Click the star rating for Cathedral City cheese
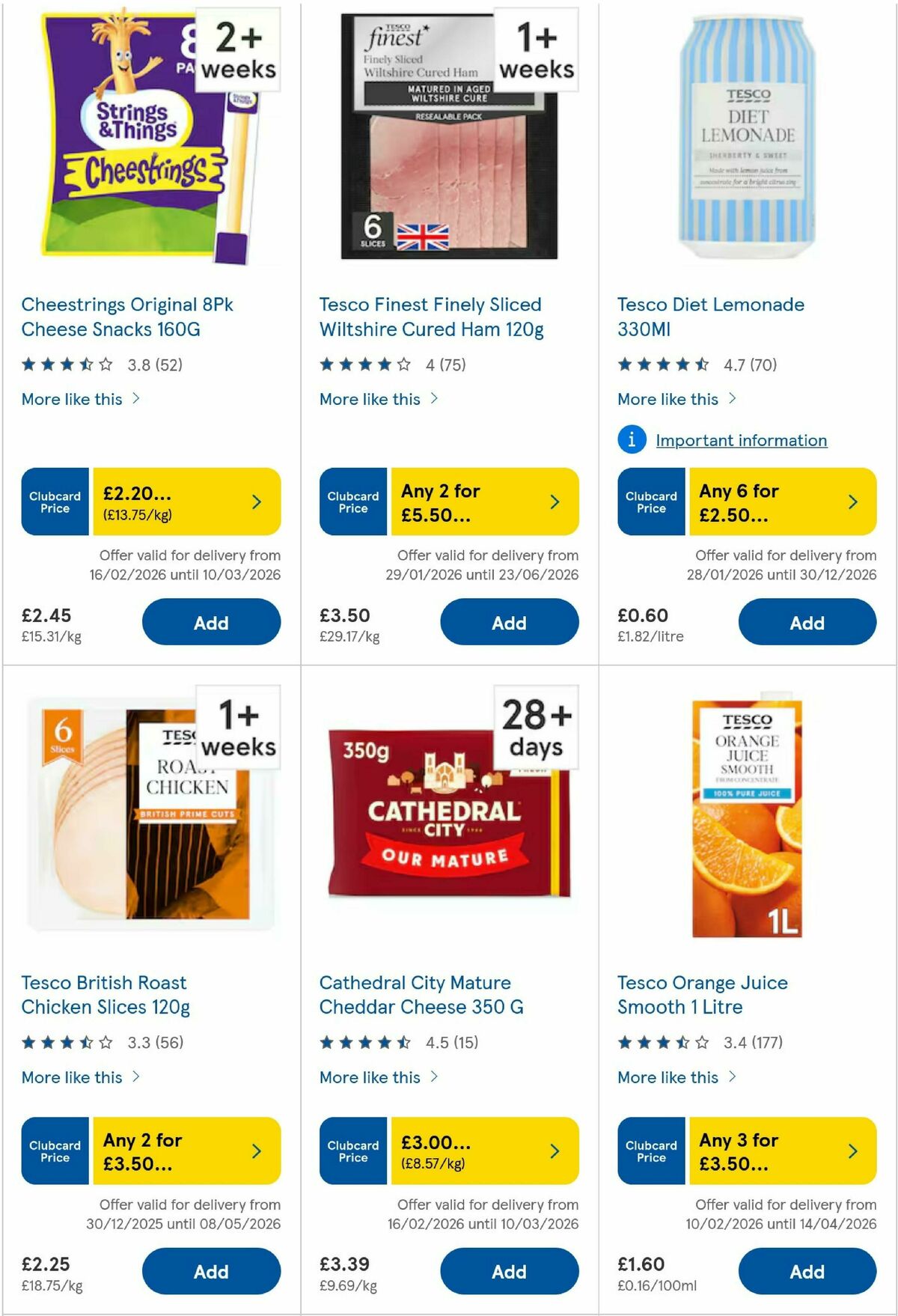This screenshot has width=898, height=1316. [x=365, y=1043]
